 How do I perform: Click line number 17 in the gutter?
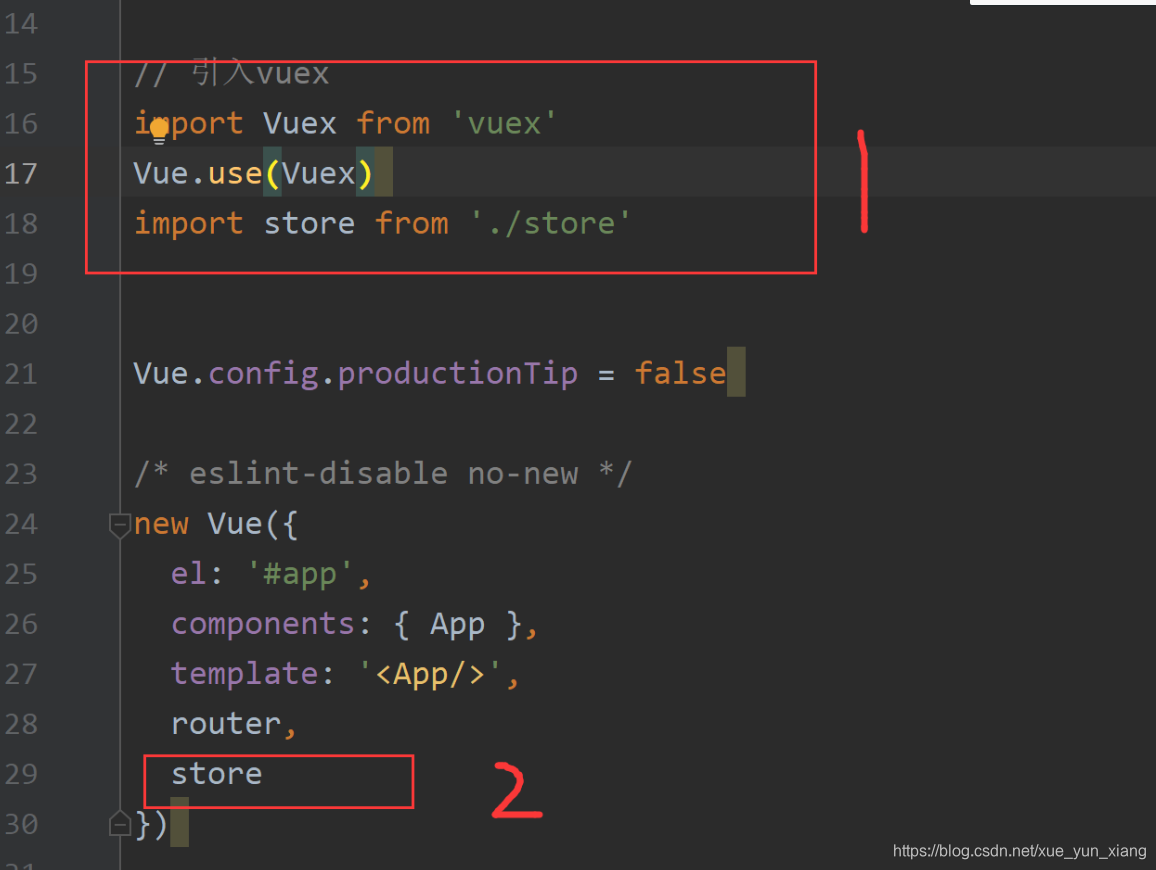[21, 174]
